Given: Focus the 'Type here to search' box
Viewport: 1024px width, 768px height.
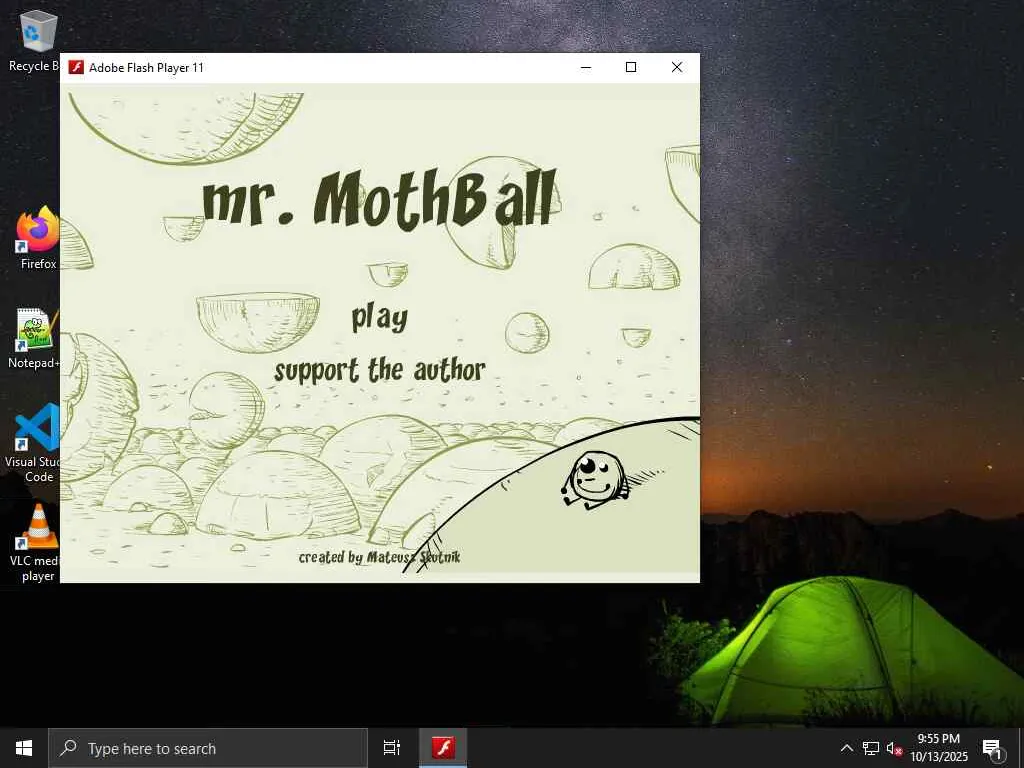Looking at the screenshot, I should click(x=208, y=748).
